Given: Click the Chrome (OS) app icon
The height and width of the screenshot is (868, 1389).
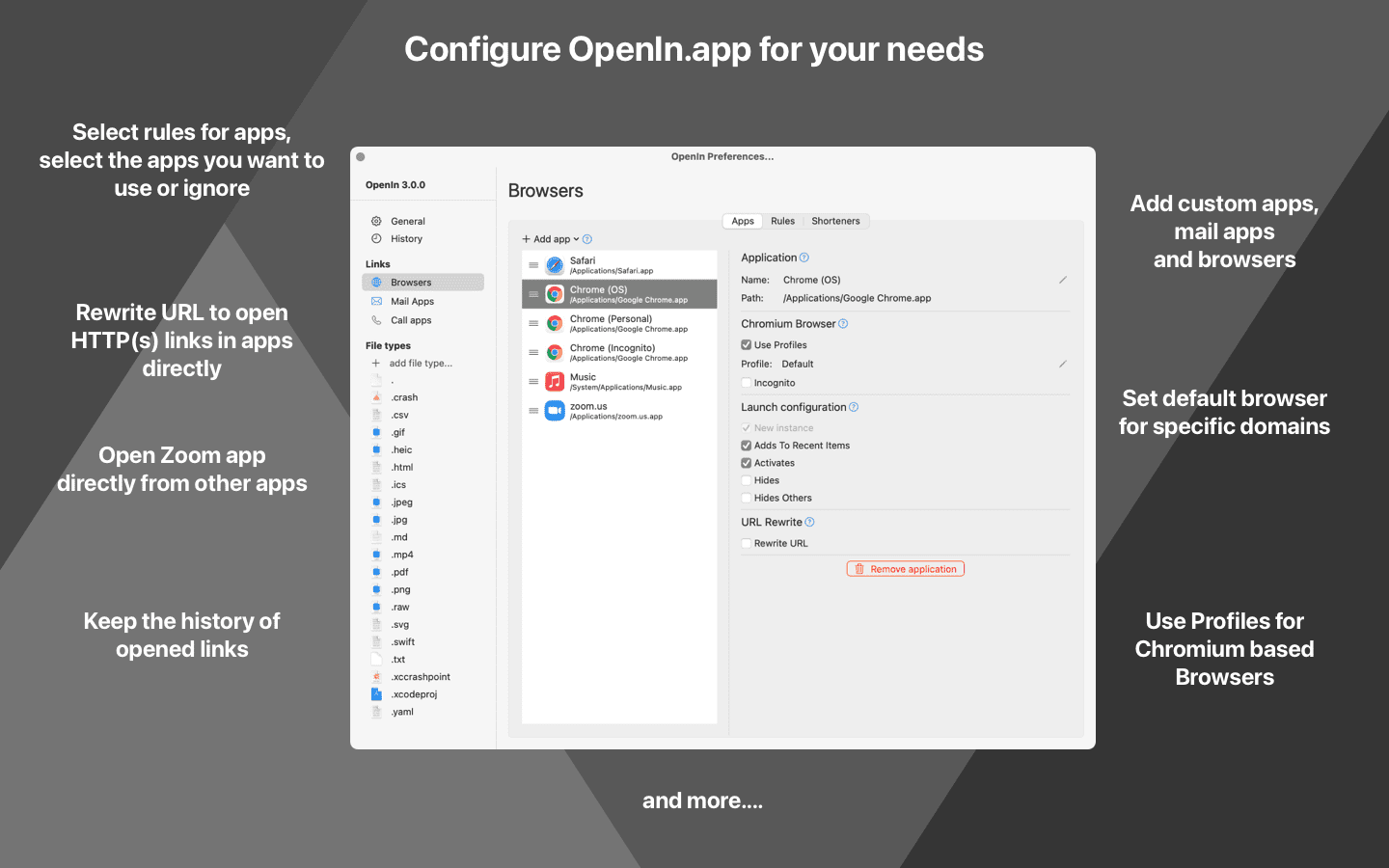Looking at the screenshot, I should [555, 294].
